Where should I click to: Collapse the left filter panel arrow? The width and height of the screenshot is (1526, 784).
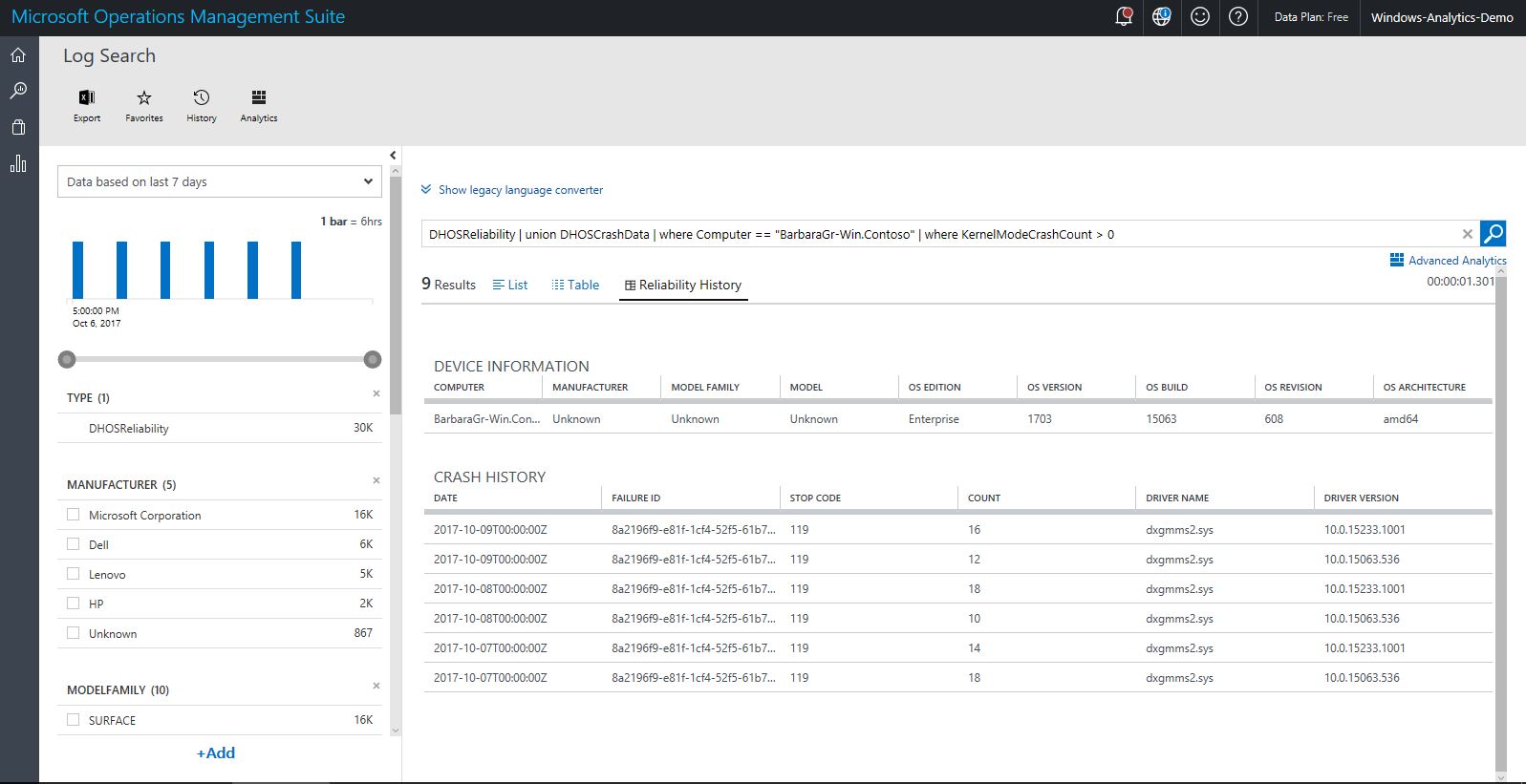coord(393,156)
